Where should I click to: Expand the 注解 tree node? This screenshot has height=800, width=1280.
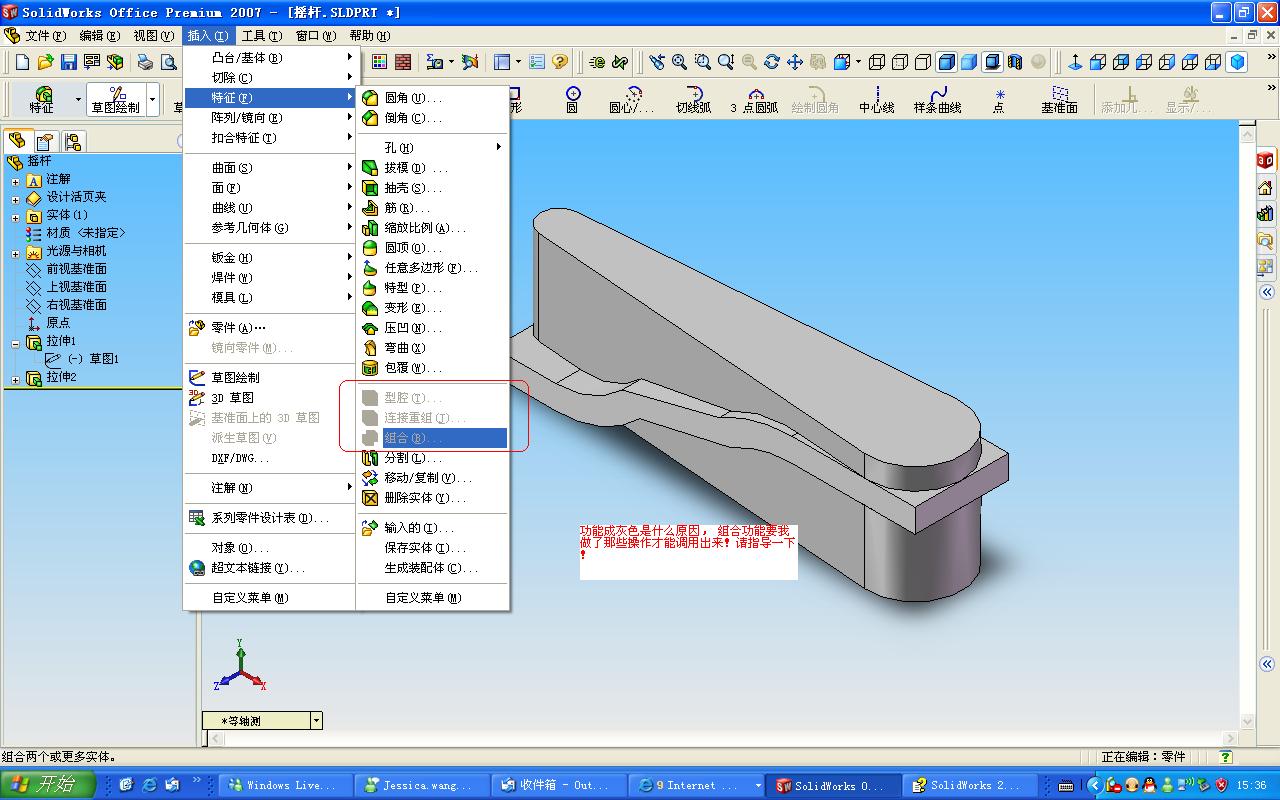(16, 182)
